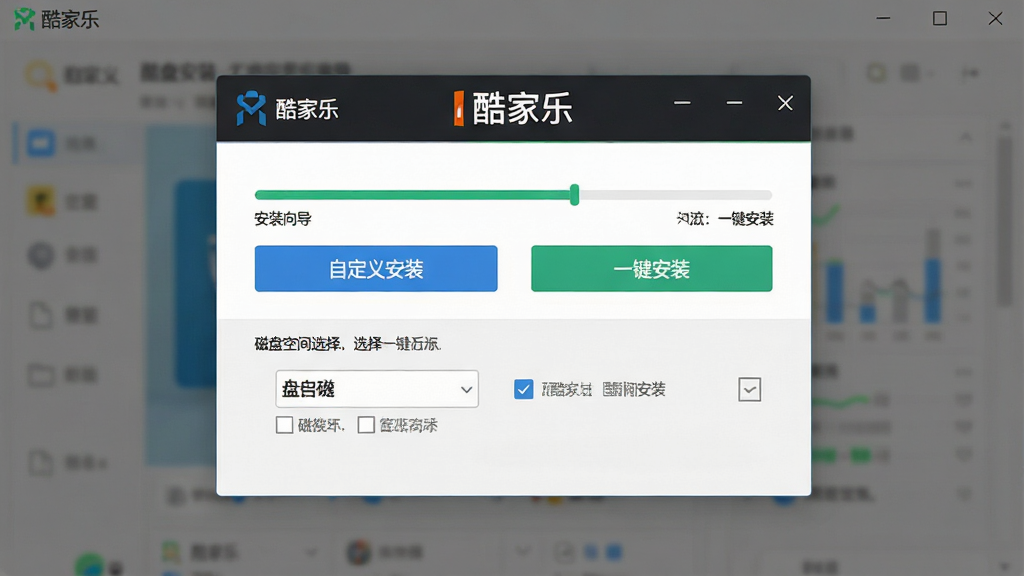This screenshot has height=576, width=1024.
Task: Click the left dash button in the installer header
Action: pos(682,103)
